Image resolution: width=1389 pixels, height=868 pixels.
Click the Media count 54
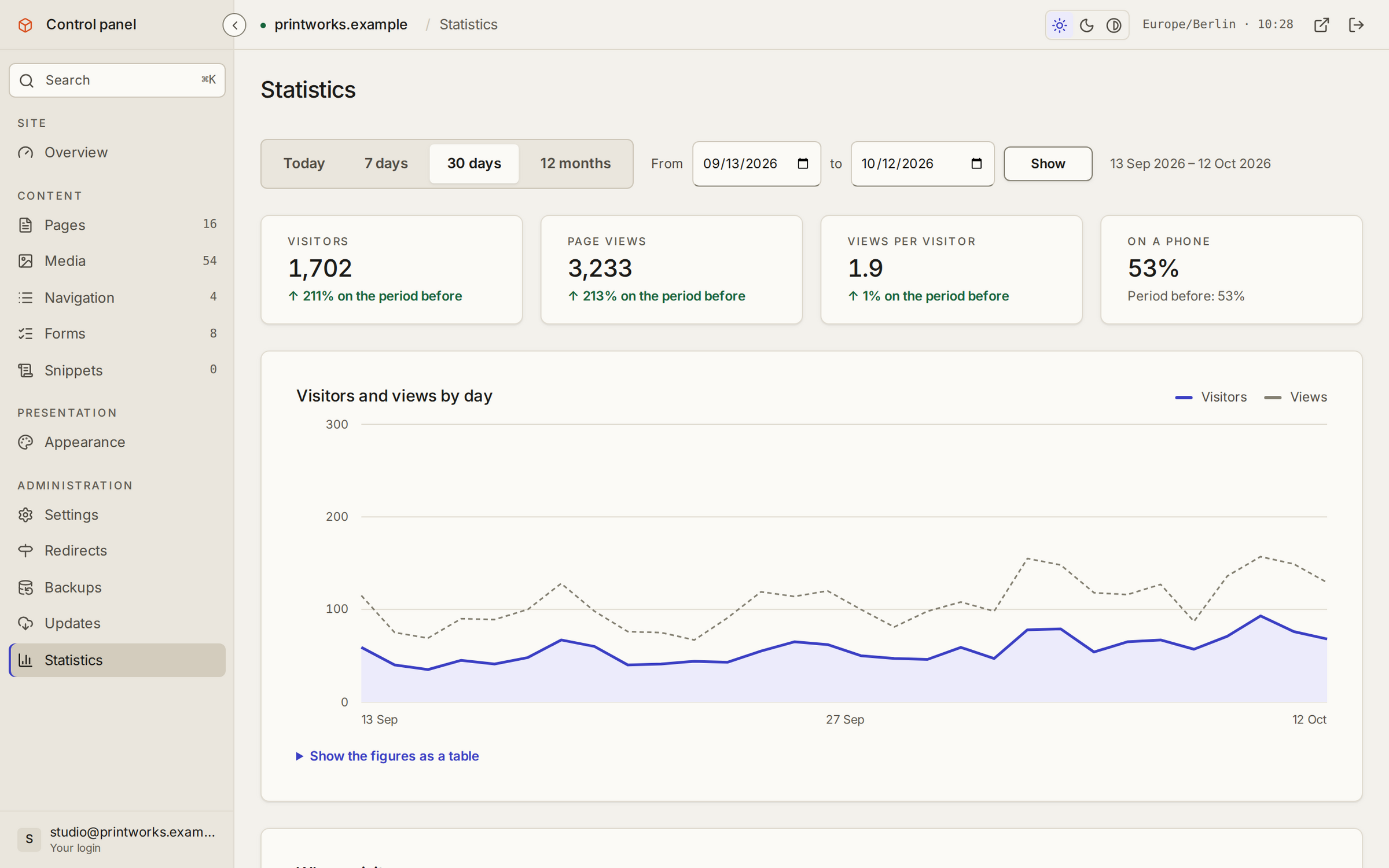[210, 261]
